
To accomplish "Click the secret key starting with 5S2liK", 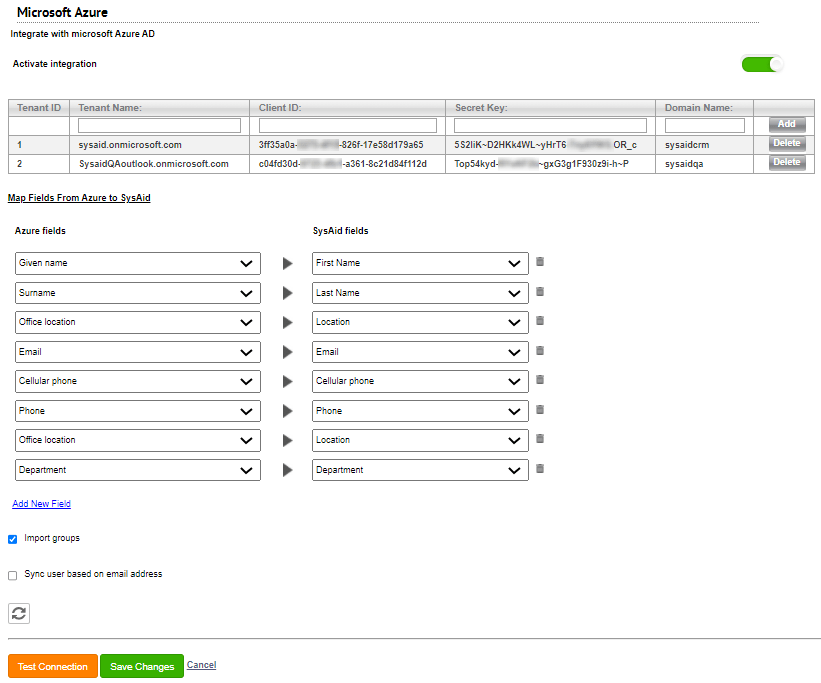I will [x=546, y=145].
